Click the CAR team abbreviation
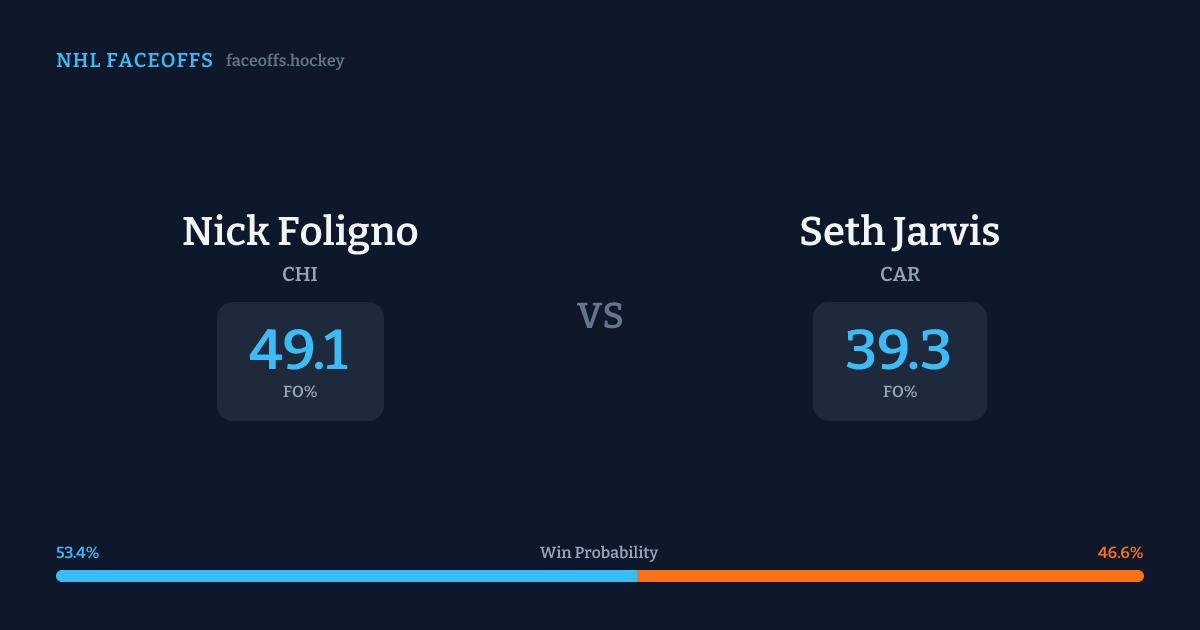The image size is (1200, 630). (x=899, y=274)
